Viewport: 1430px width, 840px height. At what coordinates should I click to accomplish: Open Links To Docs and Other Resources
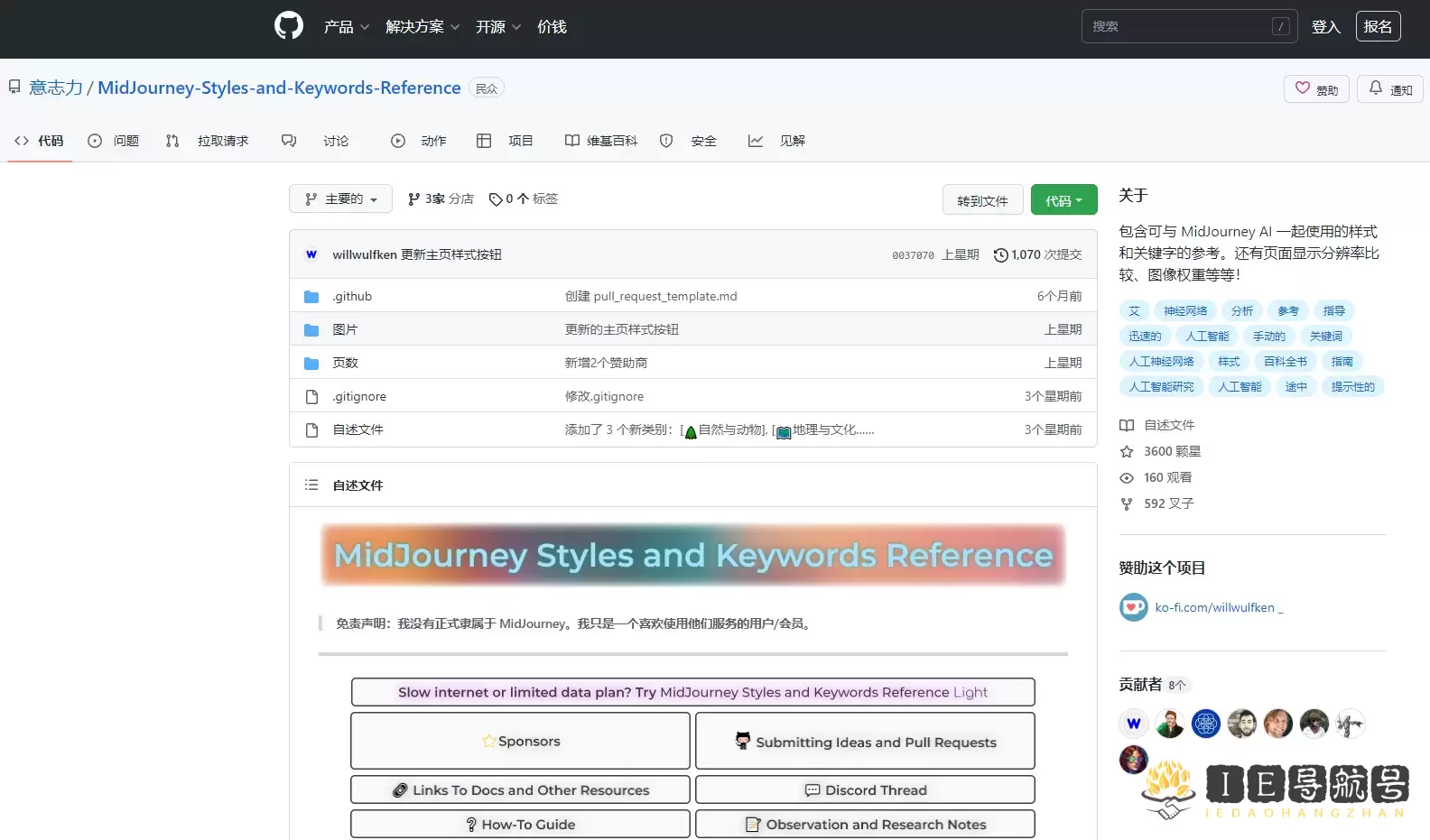[x=521, y=789]
